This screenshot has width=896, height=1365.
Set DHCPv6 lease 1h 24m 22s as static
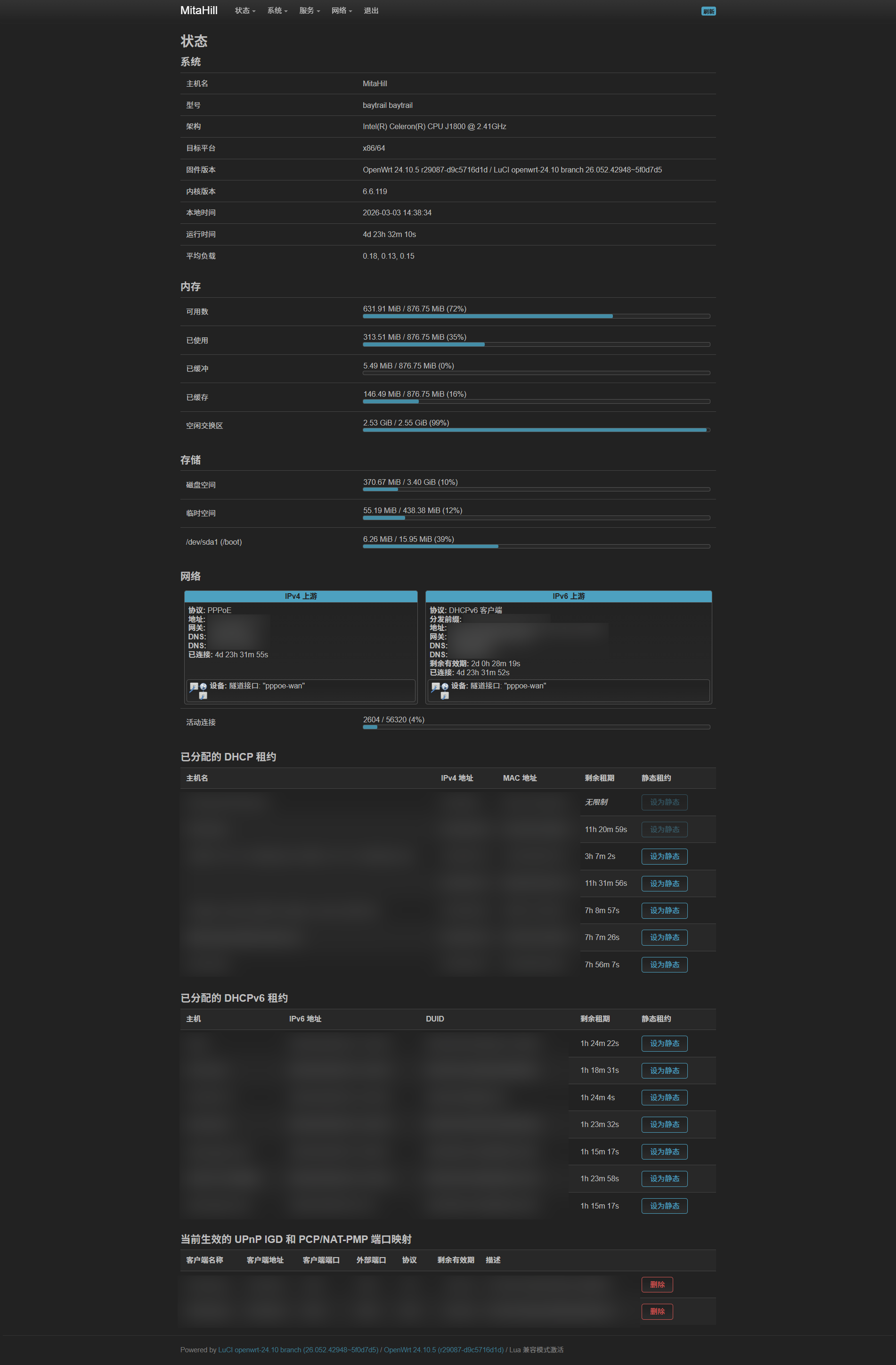pos(664,1043)
